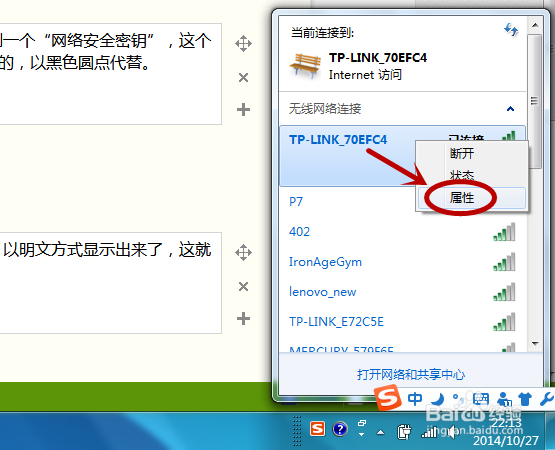This screenshot has width=555, height=450.
Task: Show hidden tray icons arrow
Action: coord(381,432)
